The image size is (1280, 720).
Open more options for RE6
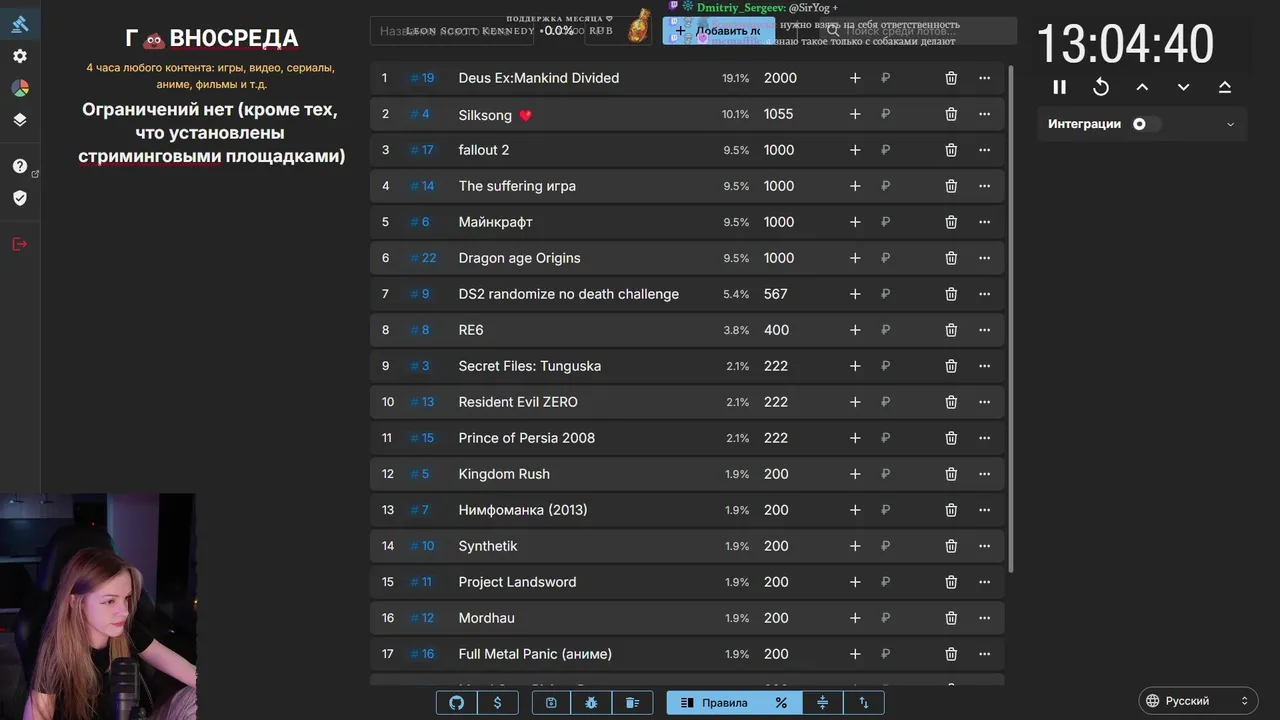[x=985, y=330]
